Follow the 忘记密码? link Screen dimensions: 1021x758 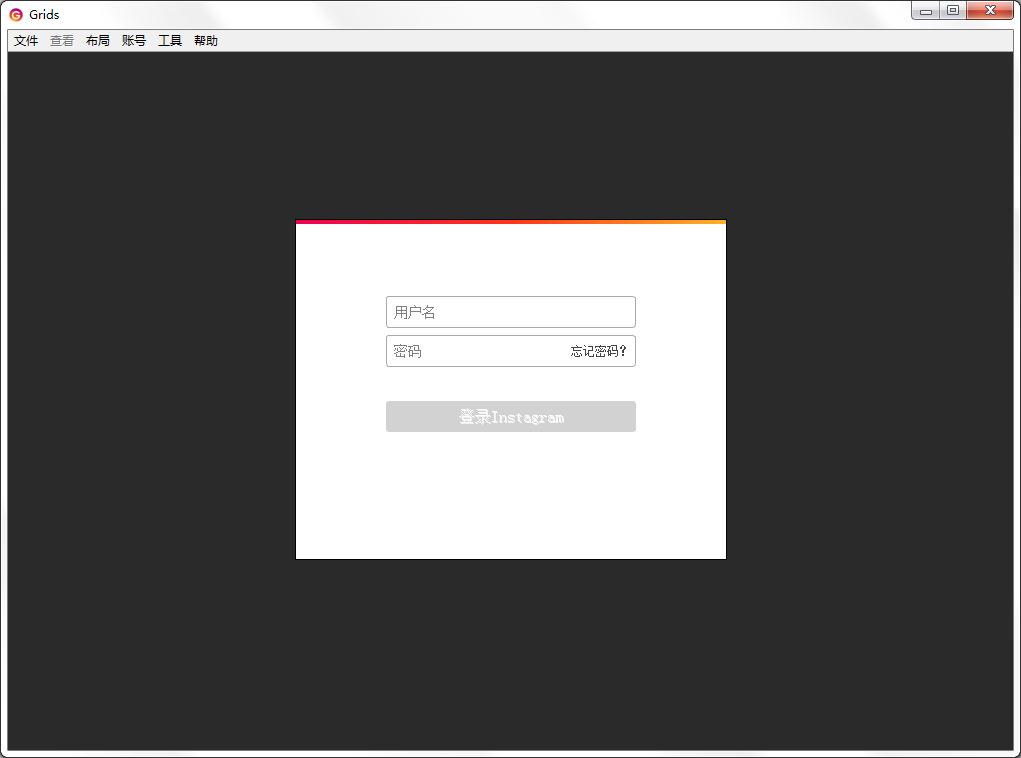pos(598,351)
